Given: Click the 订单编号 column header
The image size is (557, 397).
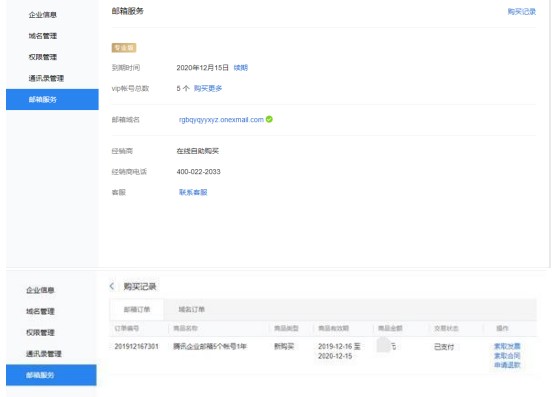Looking at the screenshot, I should 126,328.
